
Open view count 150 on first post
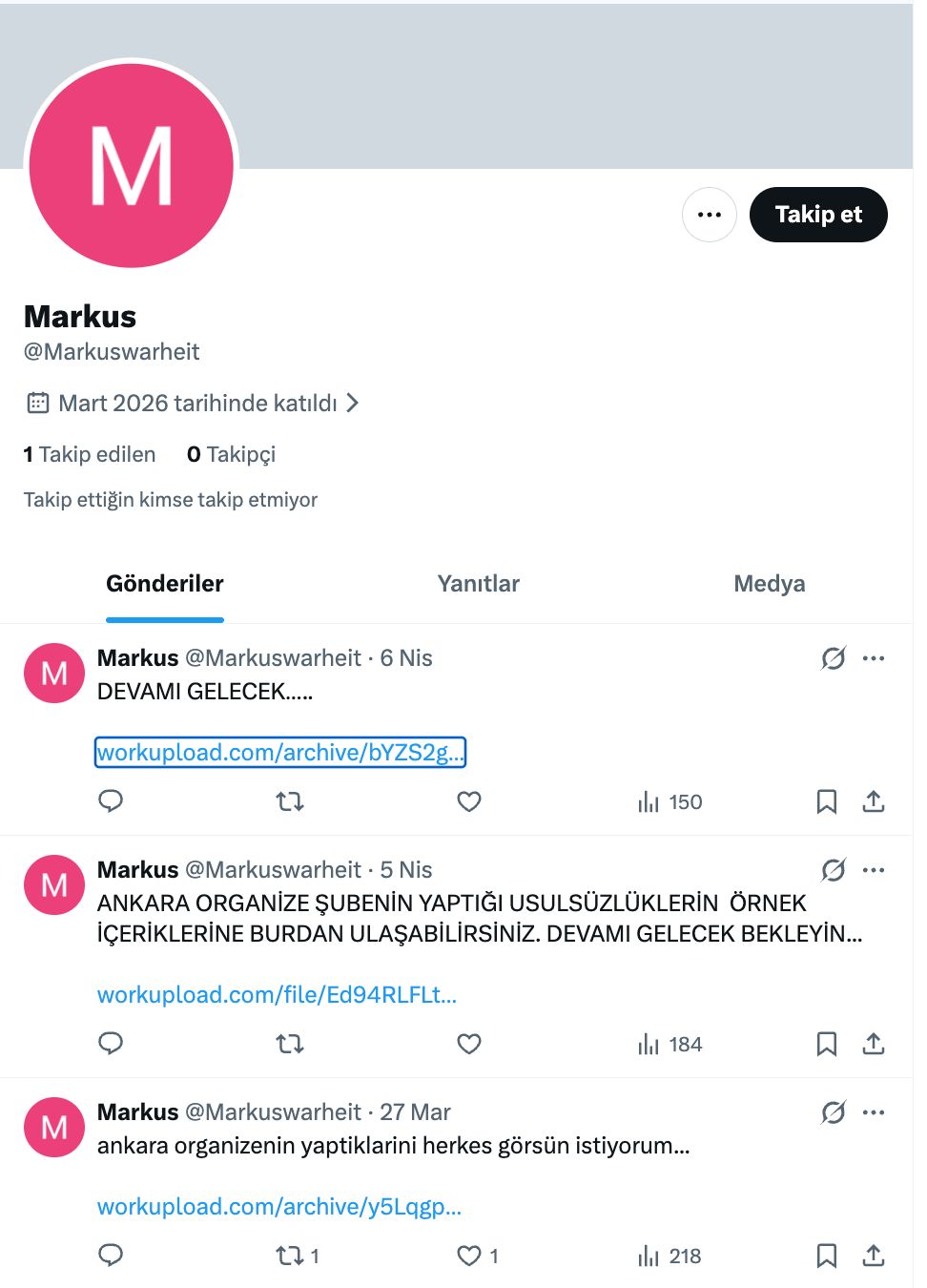coord(669,801)
